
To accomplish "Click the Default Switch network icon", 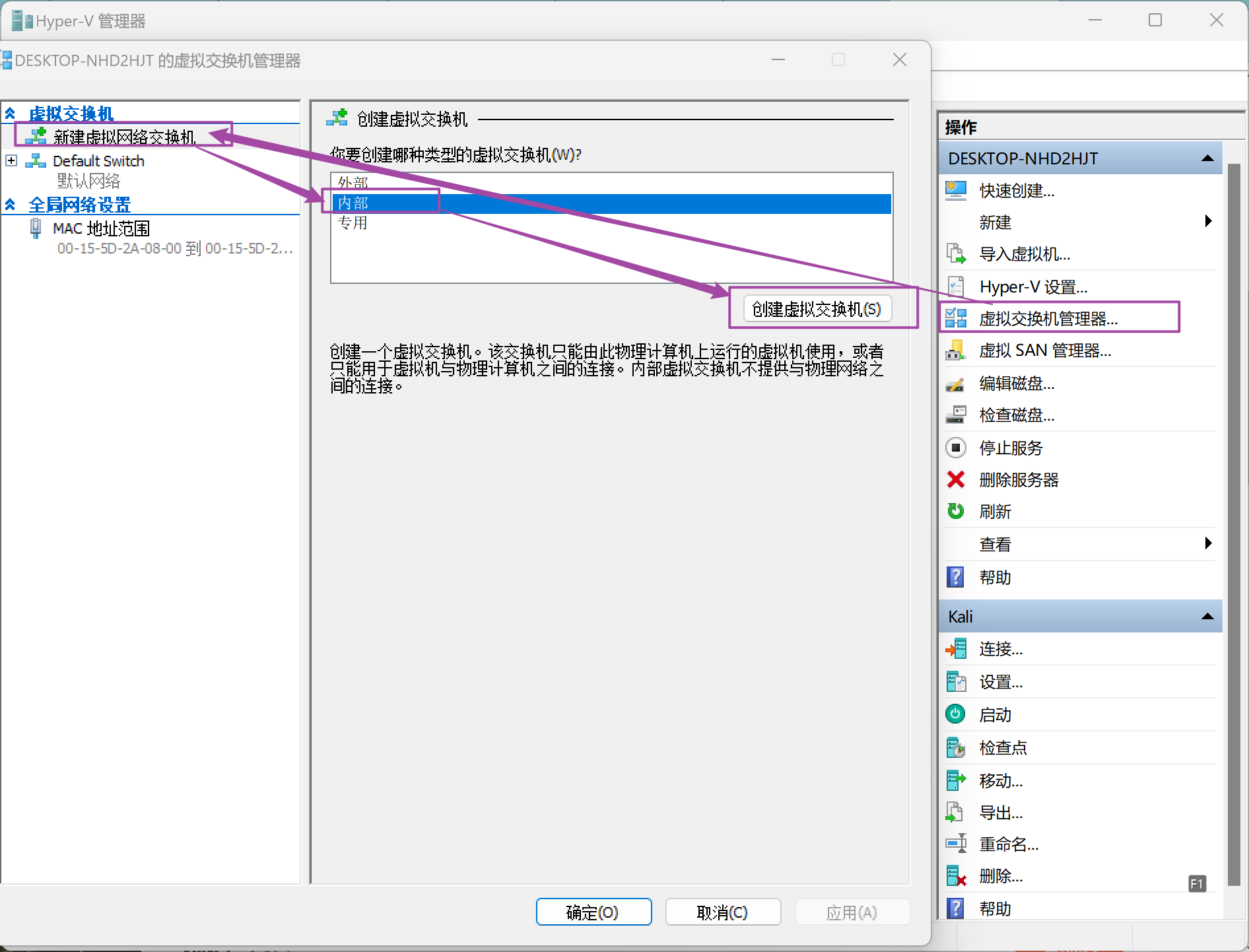I will tap(36, 160).
